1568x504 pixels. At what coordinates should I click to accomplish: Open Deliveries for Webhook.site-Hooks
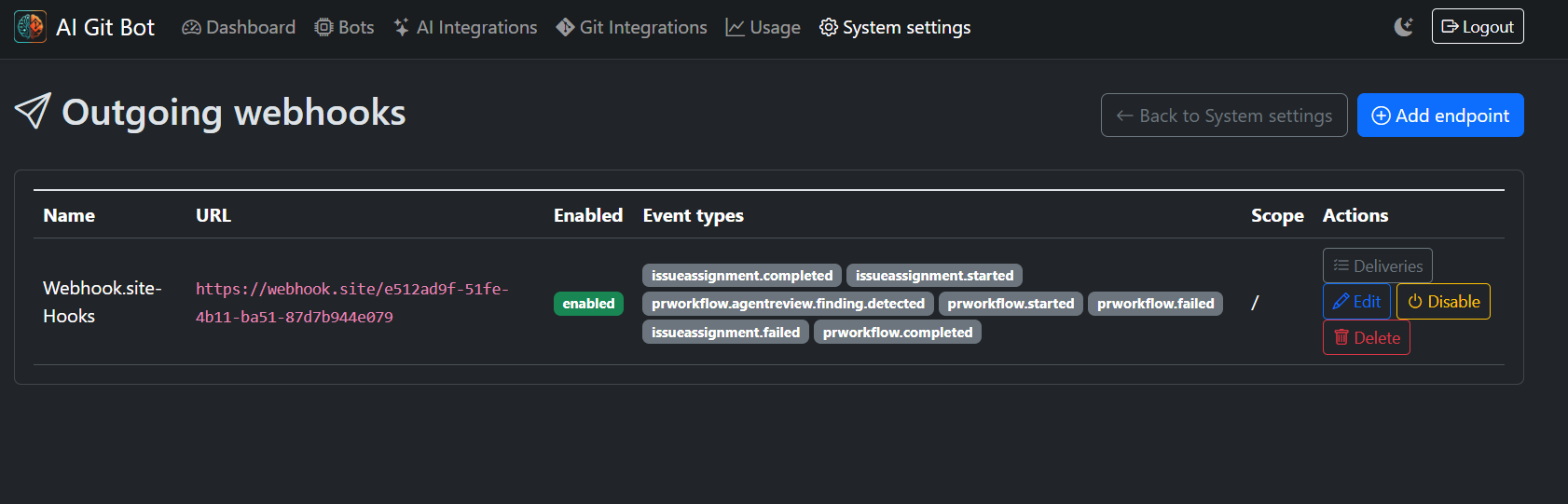coord(1378,266)
